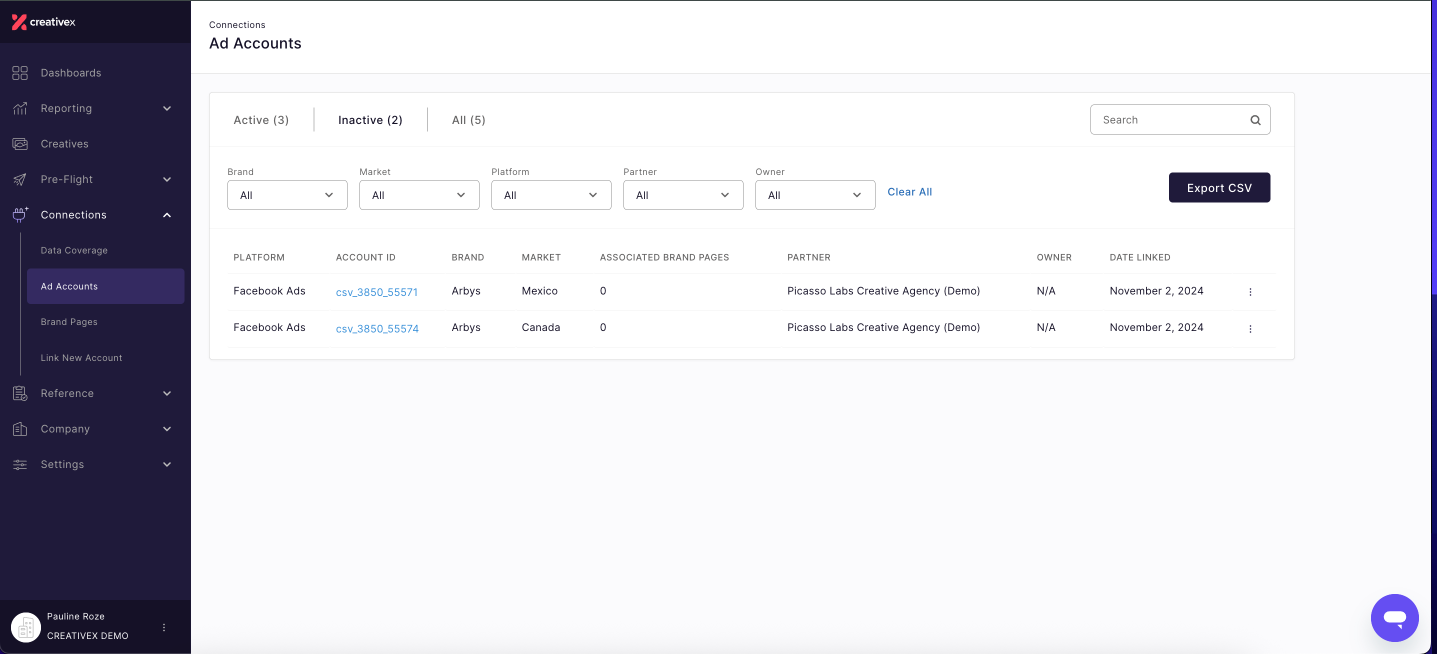Expand the Pre-Flight menu chevron

pyautogui.click(x=167, y=179)
